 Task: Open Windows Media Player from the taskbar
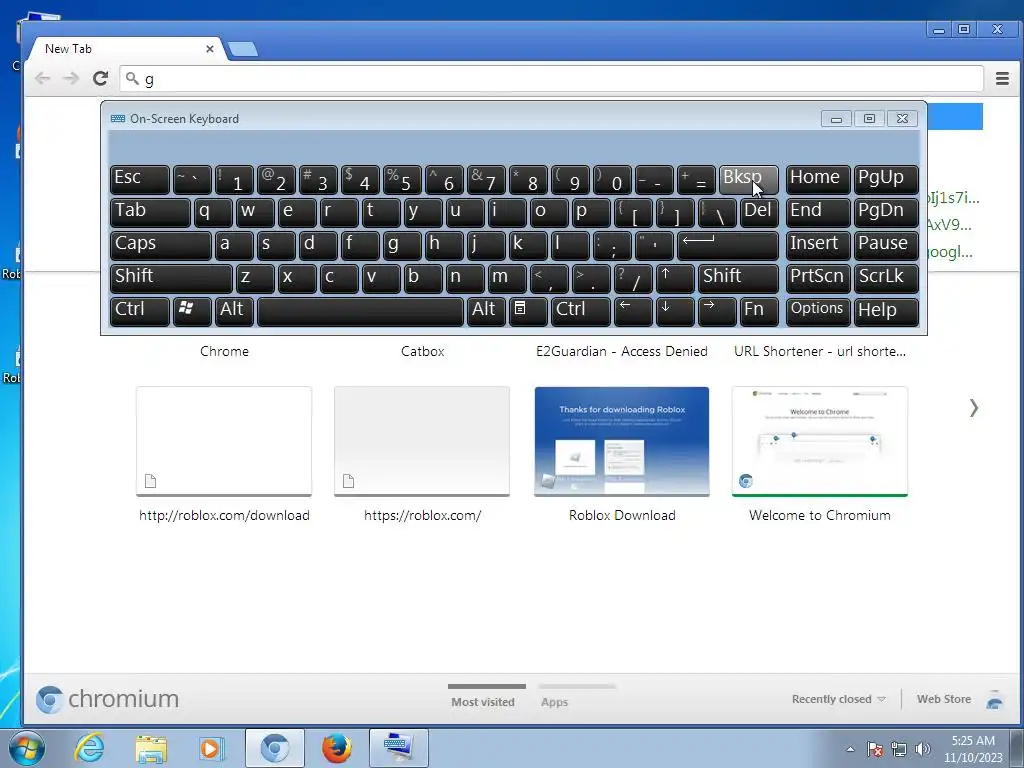[x=212, y=748]
